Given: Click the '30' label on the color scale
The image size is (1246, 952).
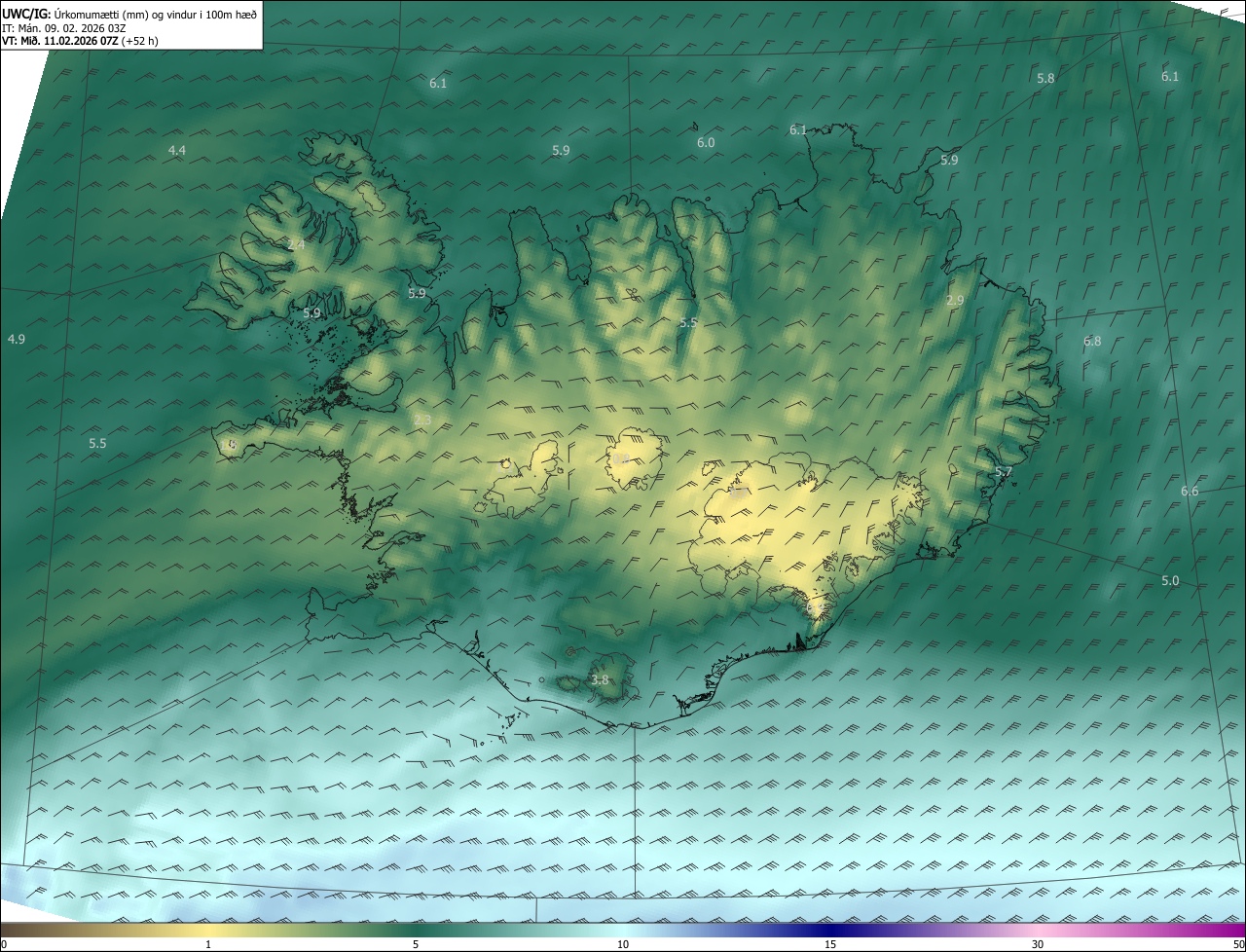Looking at the screenshot, I should click(x=1038, y=944).
